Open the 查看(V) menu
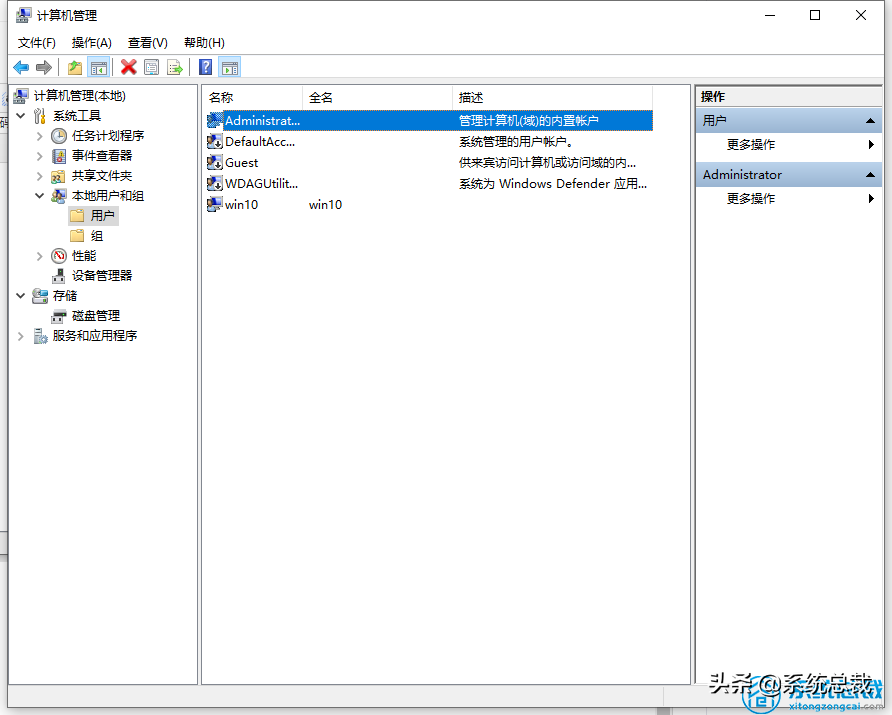Image resolution: width=892 pixels, height=715 pixels. pyautogui.click(x=146, y=42)
